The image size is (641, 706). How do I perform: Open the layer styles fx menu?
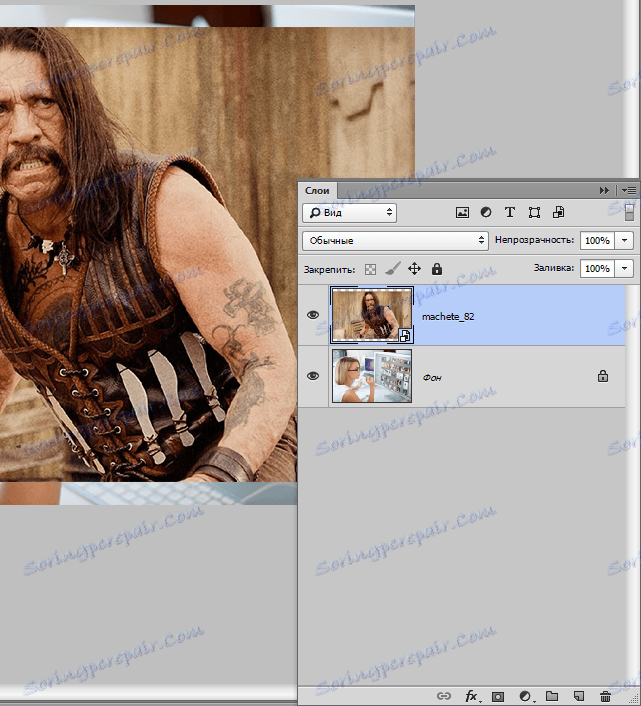472,696
